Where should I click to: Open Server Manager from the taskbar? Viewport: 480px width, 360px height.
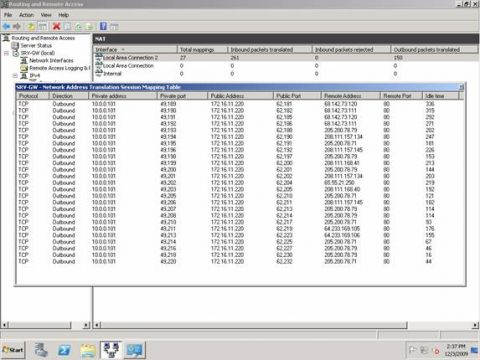[41, 350]
